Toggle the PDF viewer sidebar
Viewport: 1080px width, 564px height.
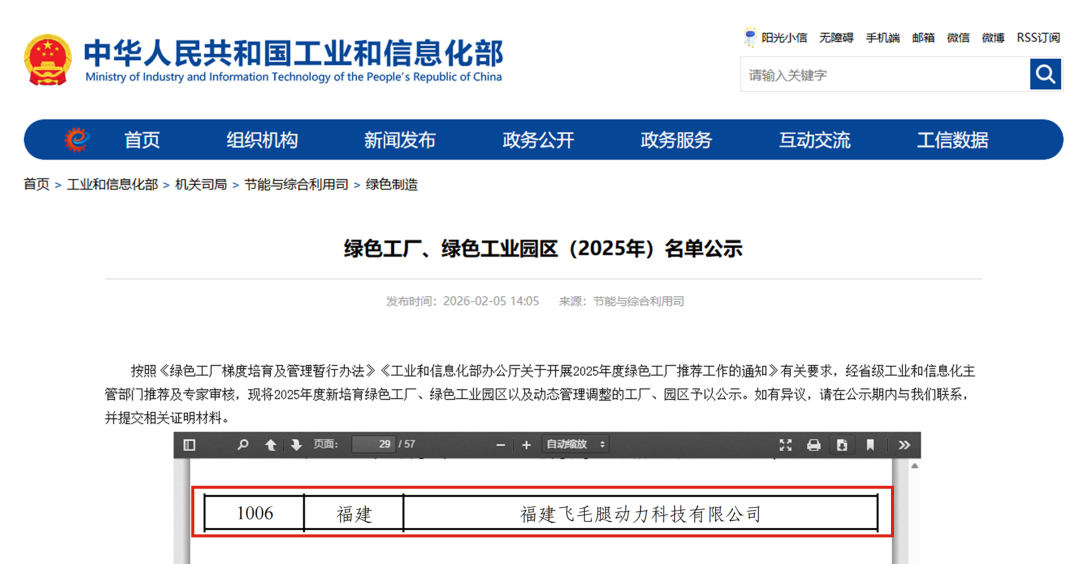189,445
